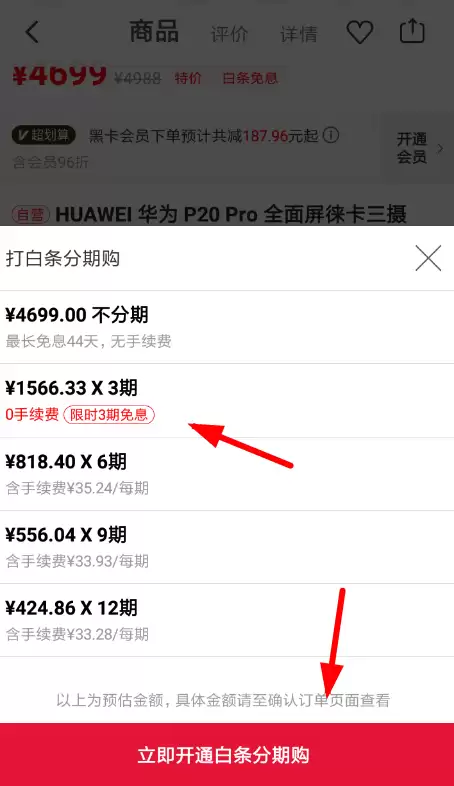The height and width of the screenshot is (786, 454).
Task: Switch to the 评价 tab
Action: [x=230, y=34]
